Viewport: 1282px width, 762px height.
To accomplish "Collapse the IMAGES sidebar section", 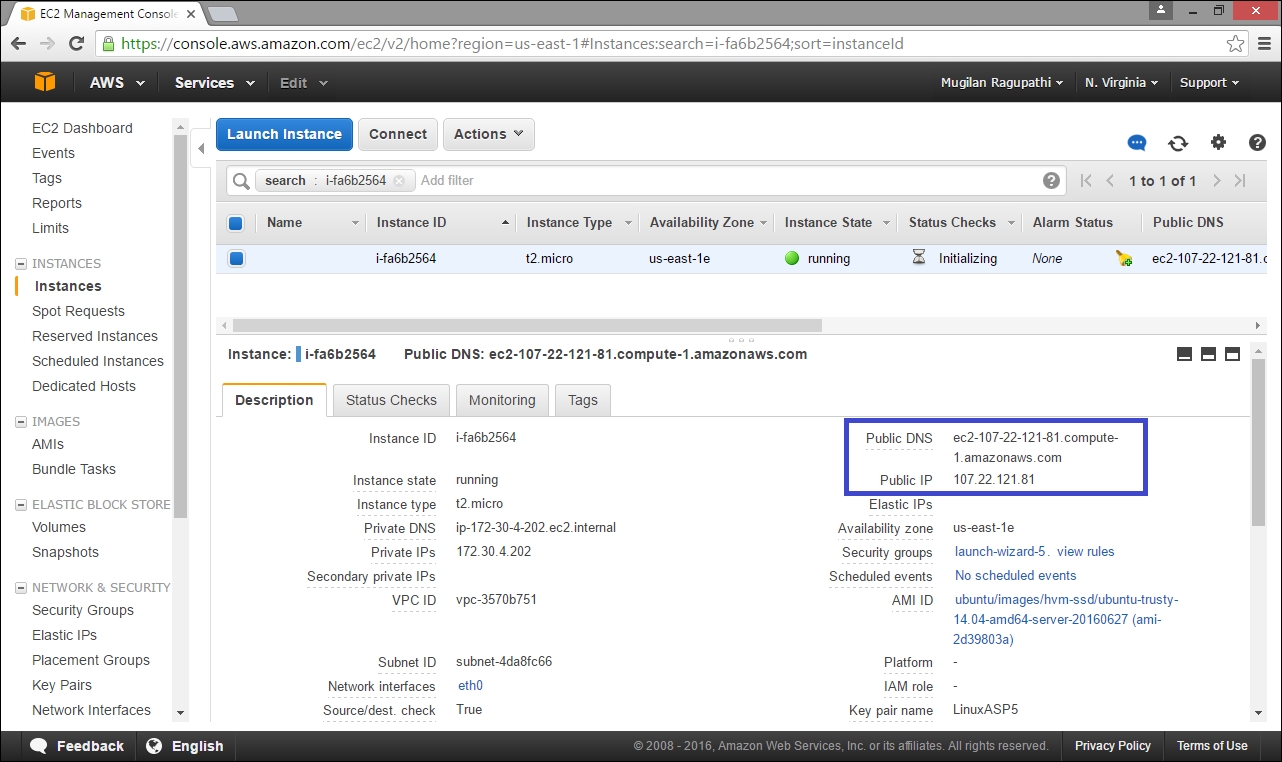I will coord(21,422).
